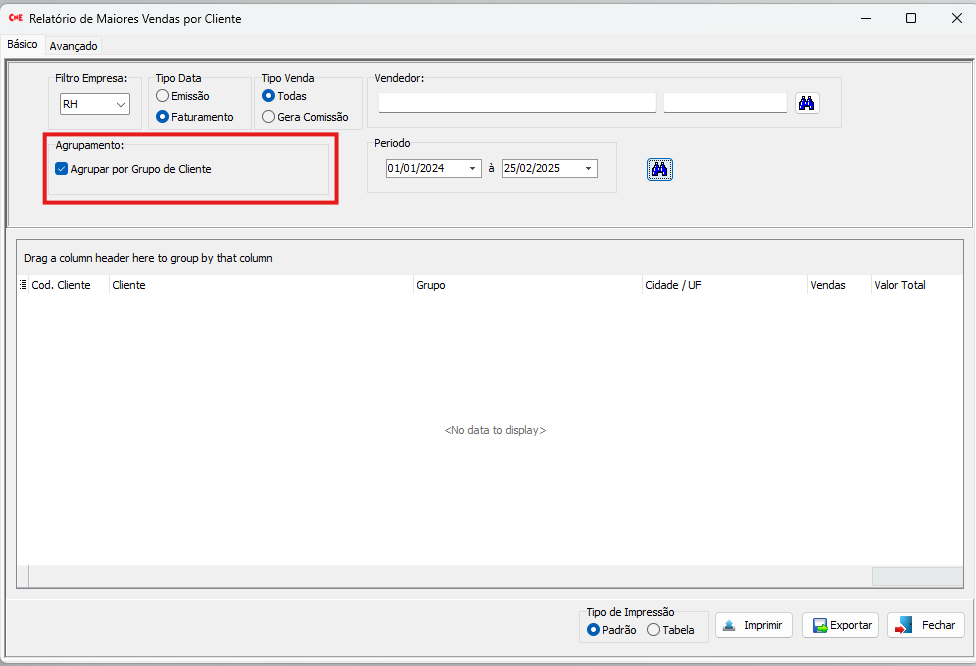Switch to the Avançado tab

click(x=73, y=46)
